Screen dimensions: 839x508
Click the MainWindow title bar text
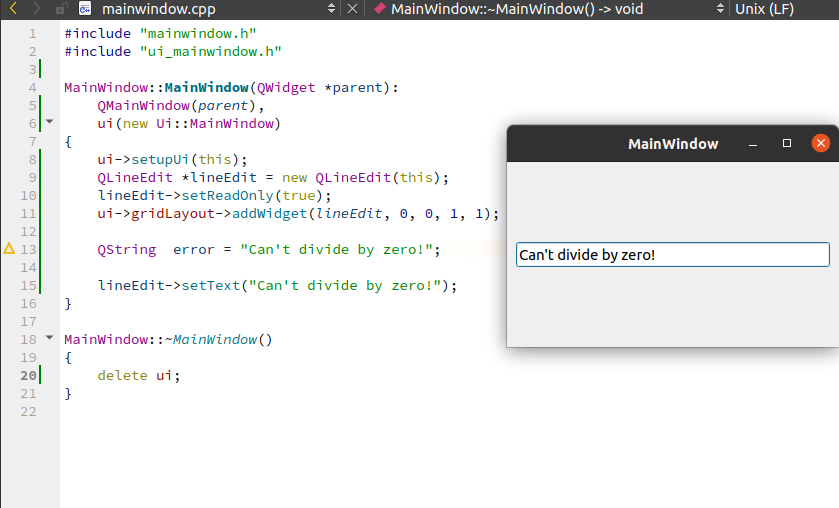pos(673,144)
